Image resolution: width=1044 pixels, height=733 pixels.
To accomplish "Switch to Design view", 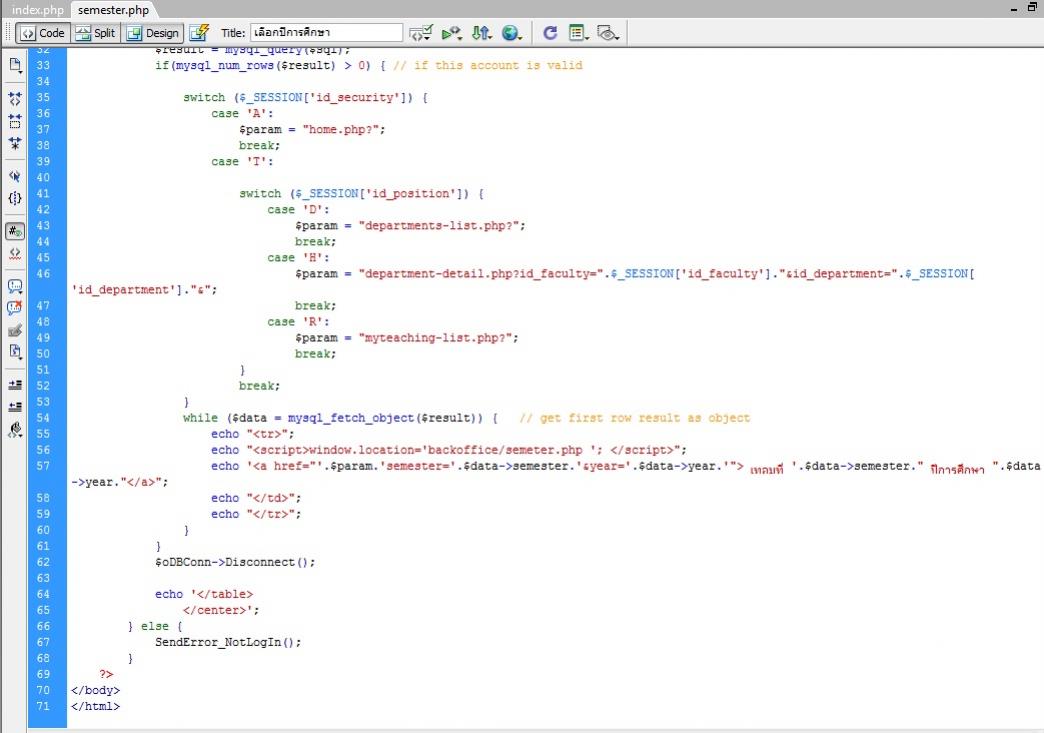I will click(153, 33).
